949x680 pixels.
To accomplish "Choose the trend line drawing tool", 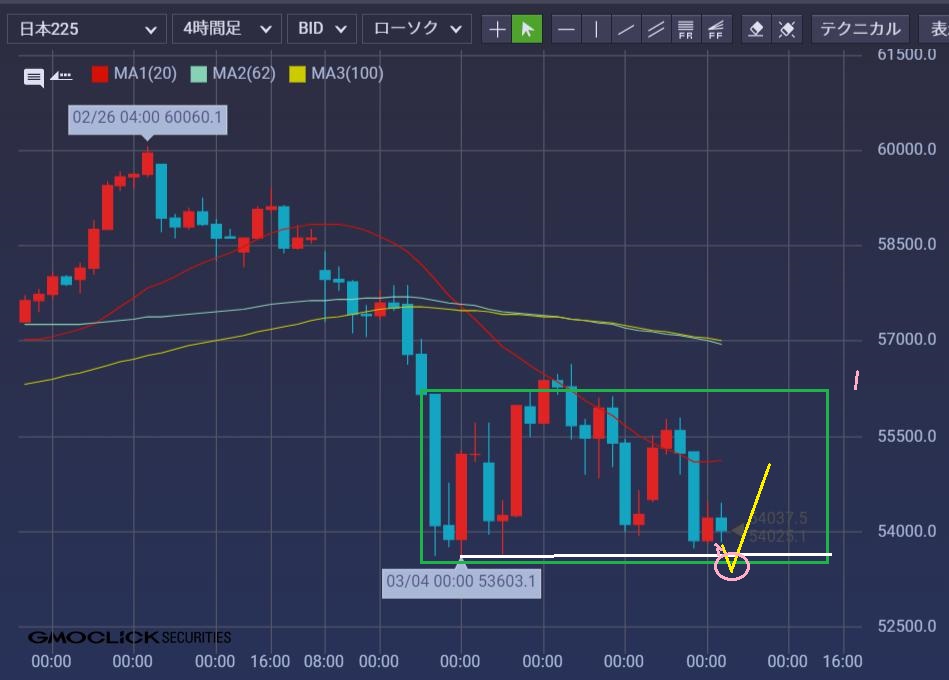I will click(x=626, y=29).
